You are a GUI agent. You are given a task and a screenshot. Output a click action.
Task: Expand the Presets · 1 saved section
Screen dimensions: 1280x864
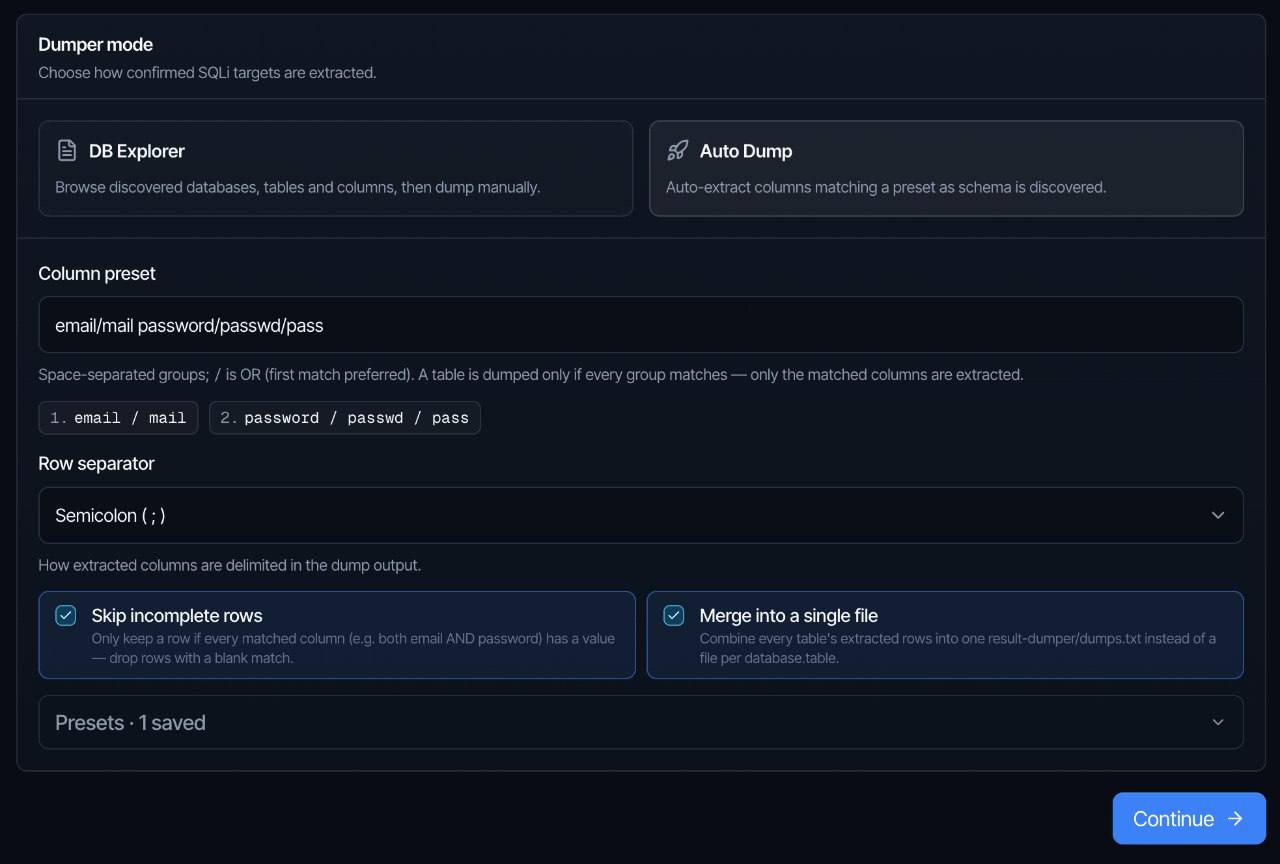[641, 722]
